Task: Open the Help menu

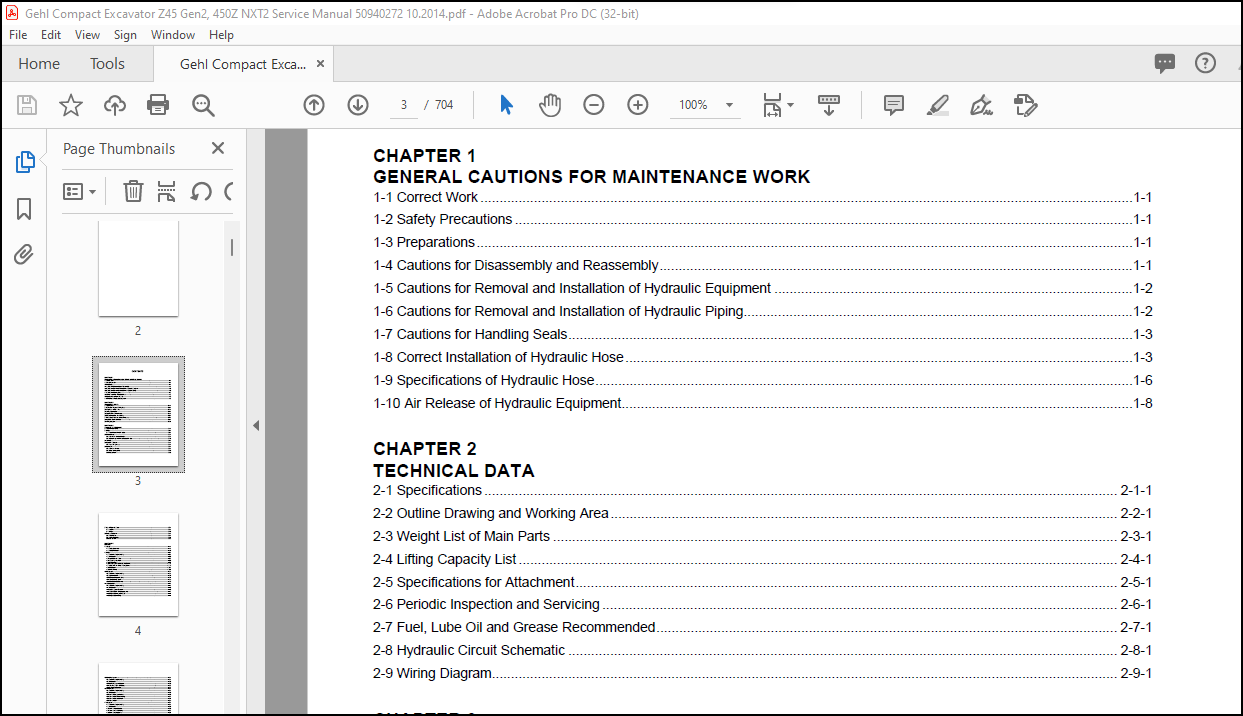Action: click(x=221, y=34)
